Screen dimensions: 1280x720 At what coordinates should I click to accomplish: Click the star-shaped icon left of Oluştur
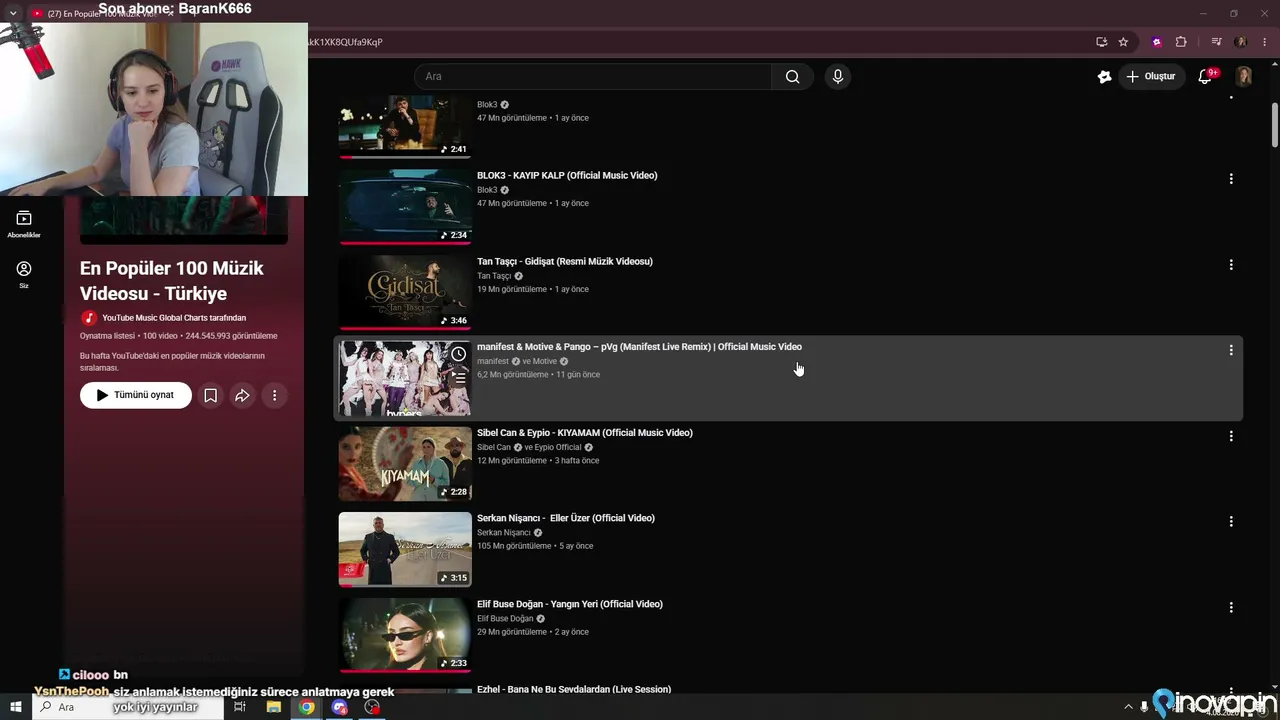(1104, 77)
